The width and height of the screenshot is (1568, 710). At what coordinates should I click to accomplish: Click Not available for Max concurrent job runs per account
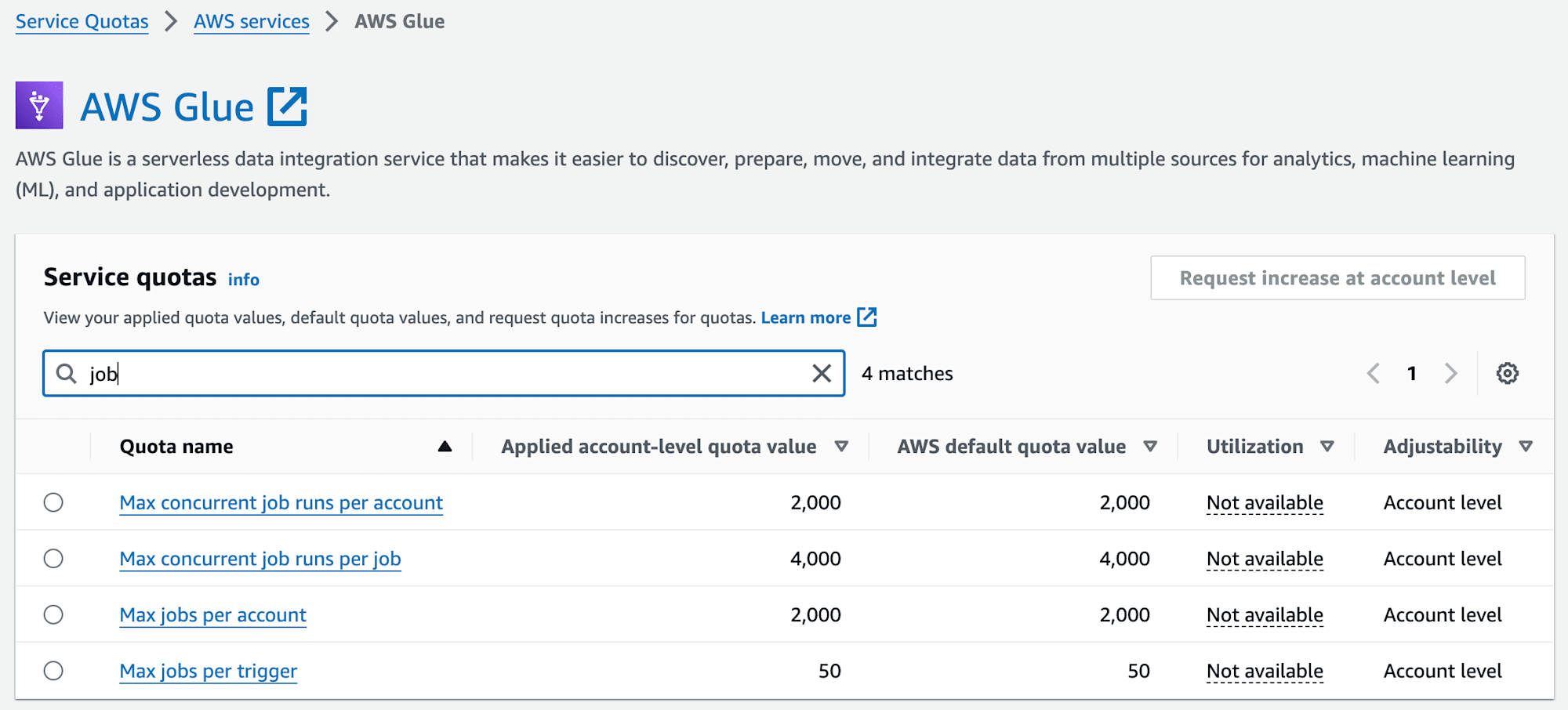[x=1265, y=503]
